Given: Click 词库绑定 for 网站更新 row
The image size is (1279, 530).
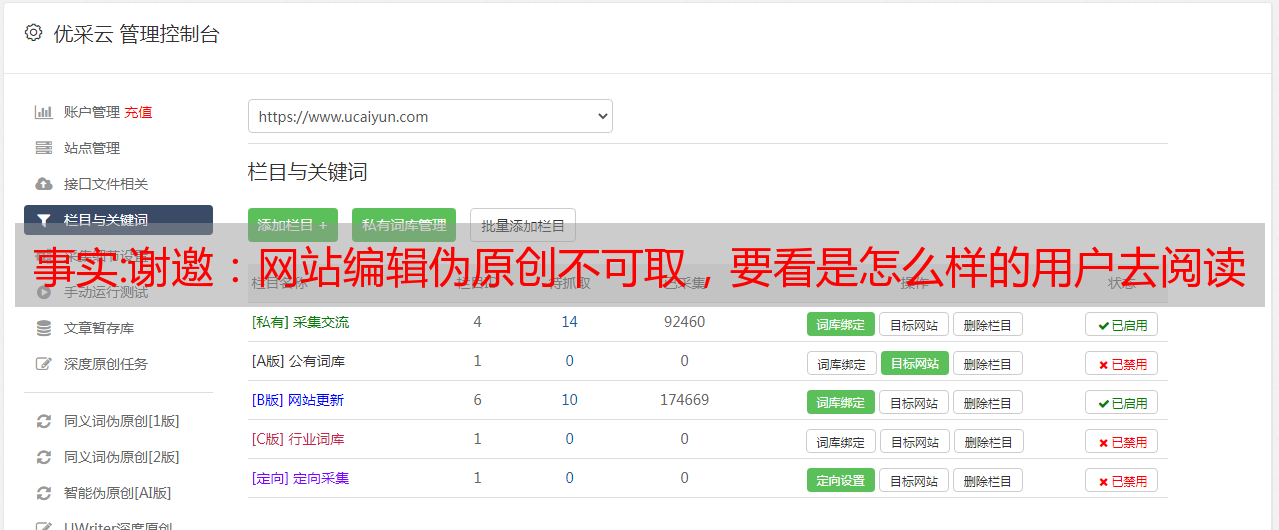Looking at the screenshot, I should pyautogui.click(x=841, y=402).
